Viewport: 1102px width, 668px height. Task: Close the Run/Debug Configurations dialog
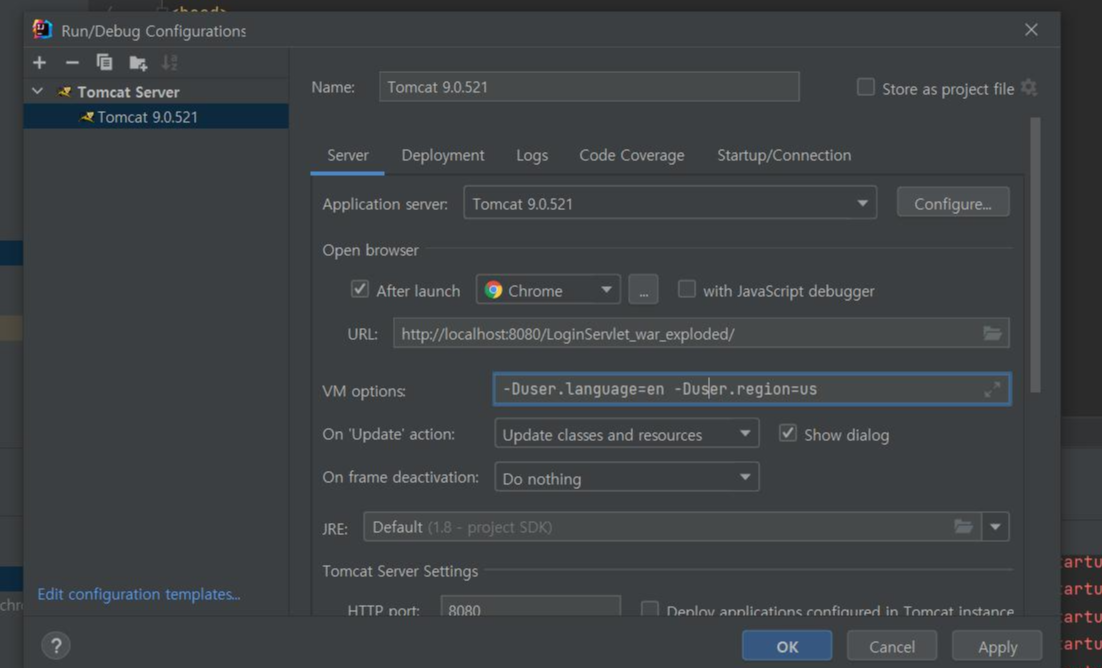1031,30
